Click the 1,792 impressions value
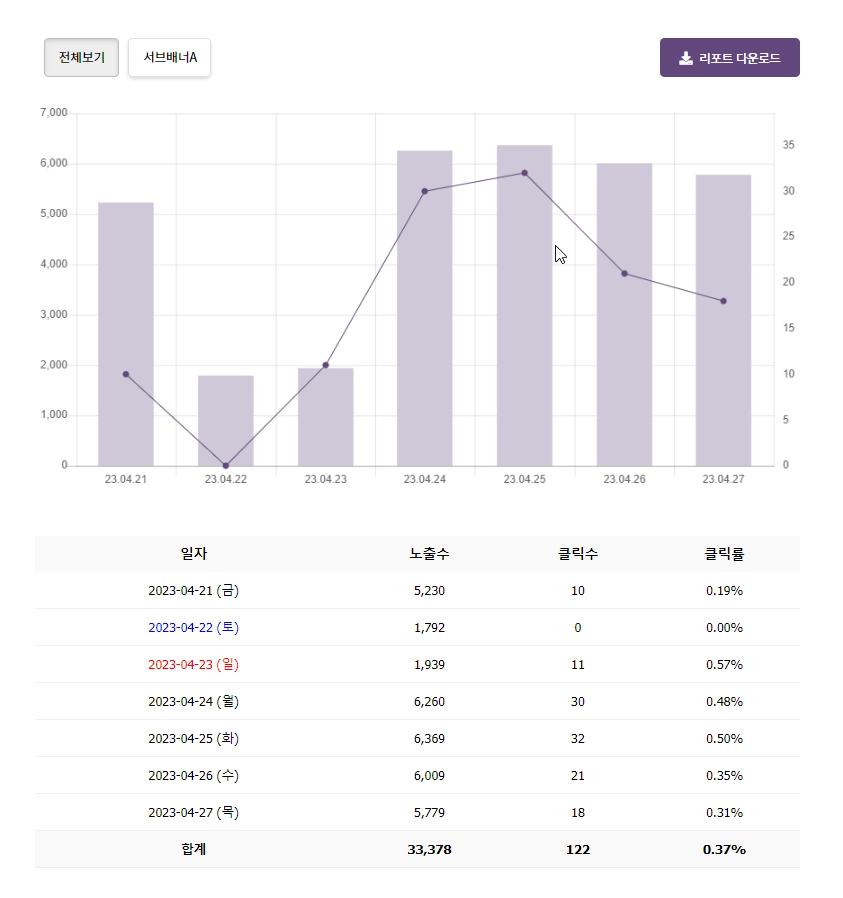The height and width of the screenshot is (898, 843). pos(430,628)
